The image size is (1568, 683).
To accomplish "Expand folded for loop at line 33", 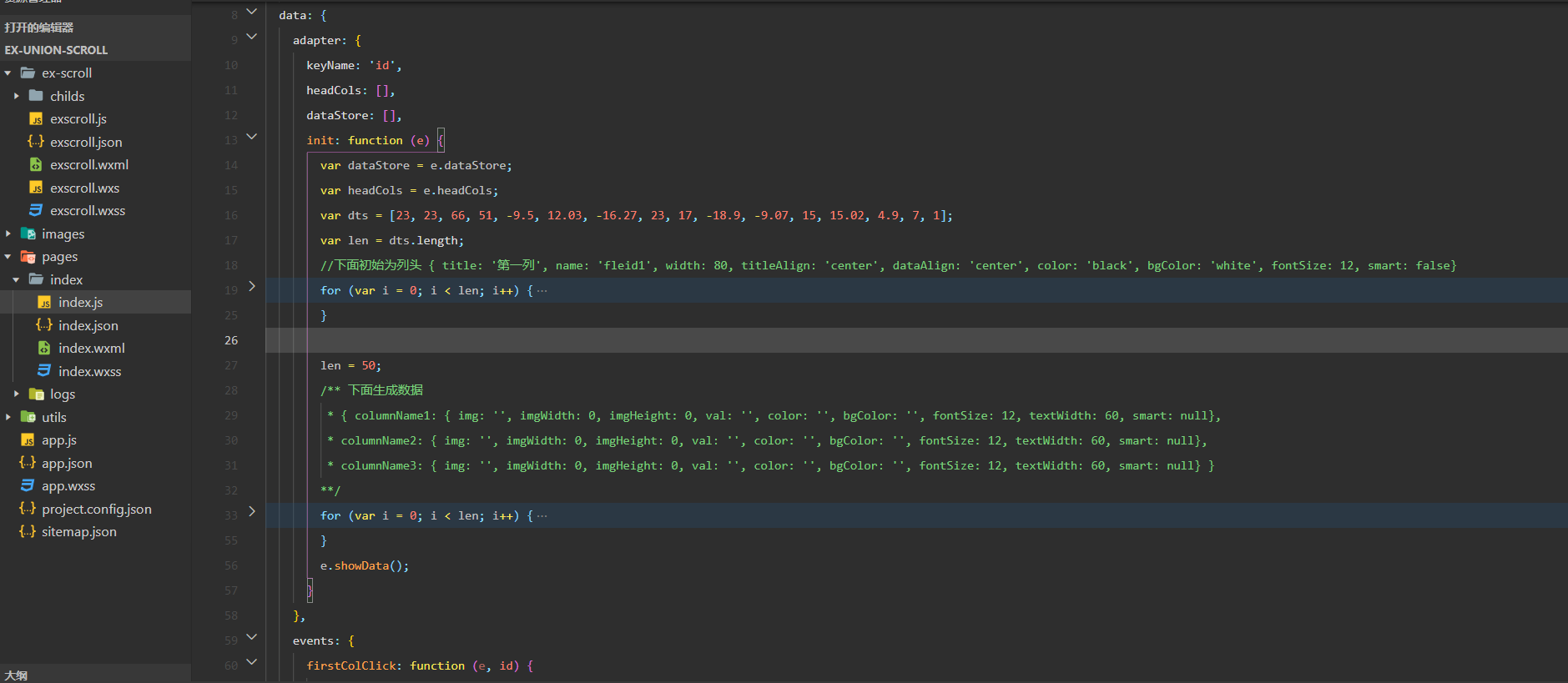I will coord(252,512).
